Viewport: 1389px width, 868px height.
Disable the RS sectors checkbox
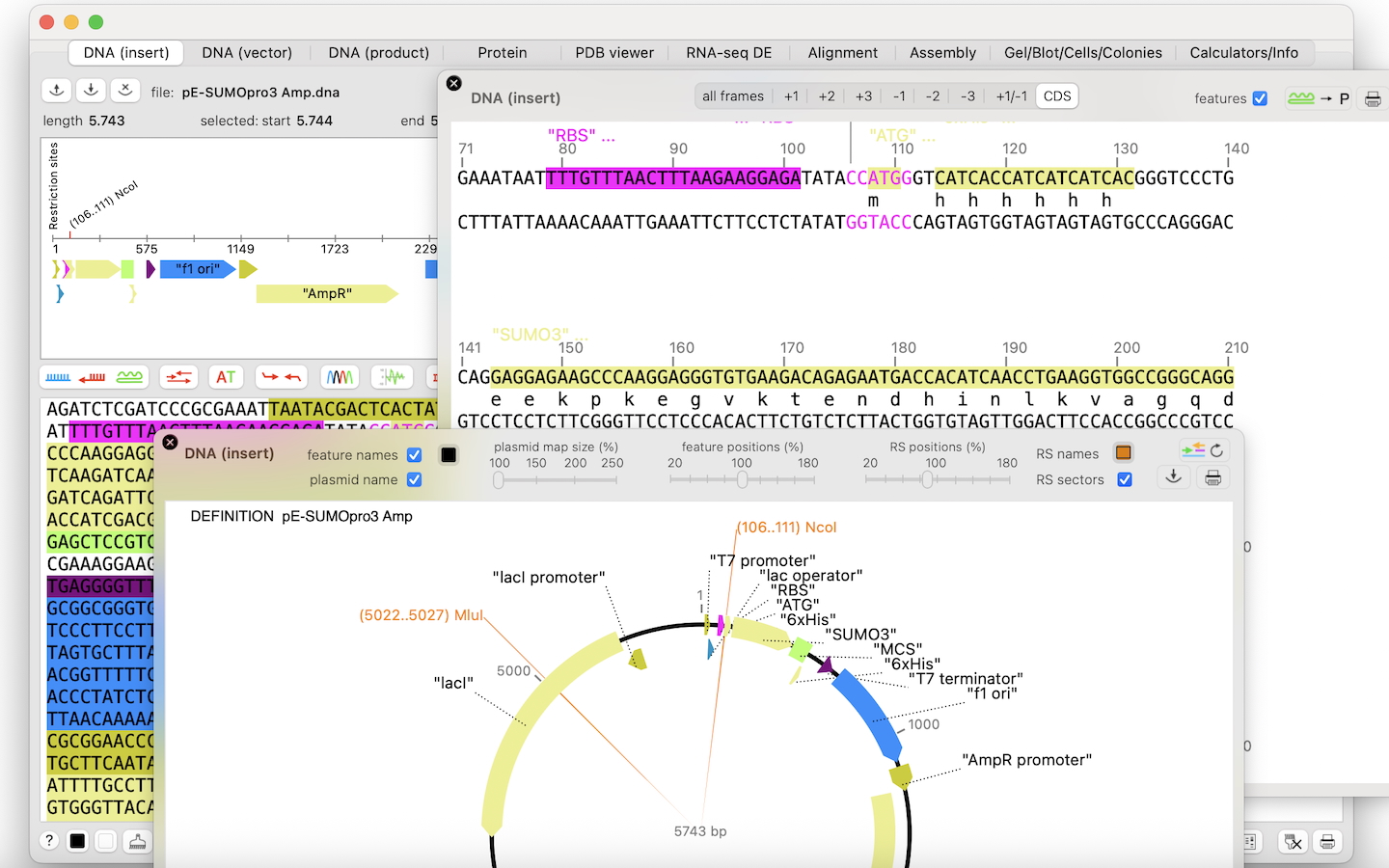1125,479
